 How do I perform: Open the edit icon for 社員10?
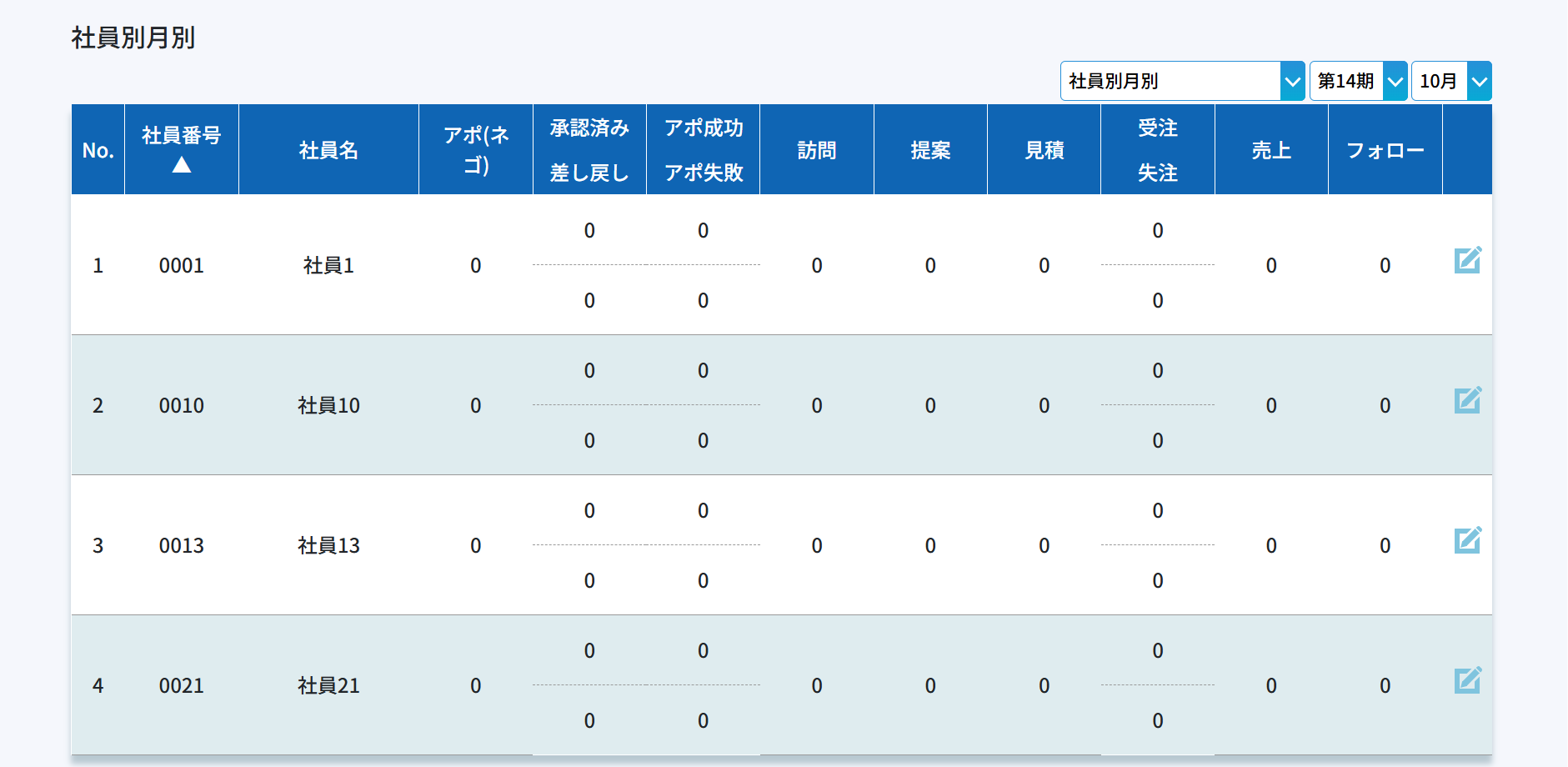click(1467, 401)
